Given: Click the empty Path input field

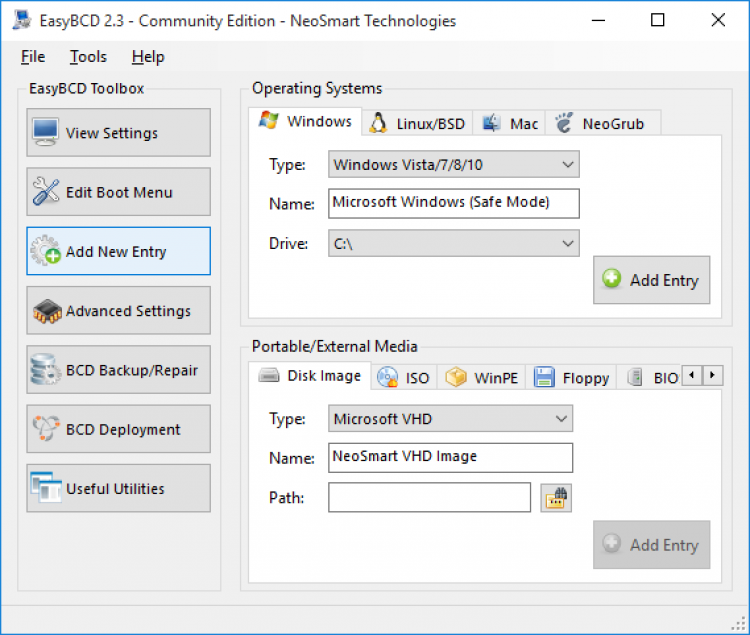Looking at the screenshot, I should (x=429, y=497).
